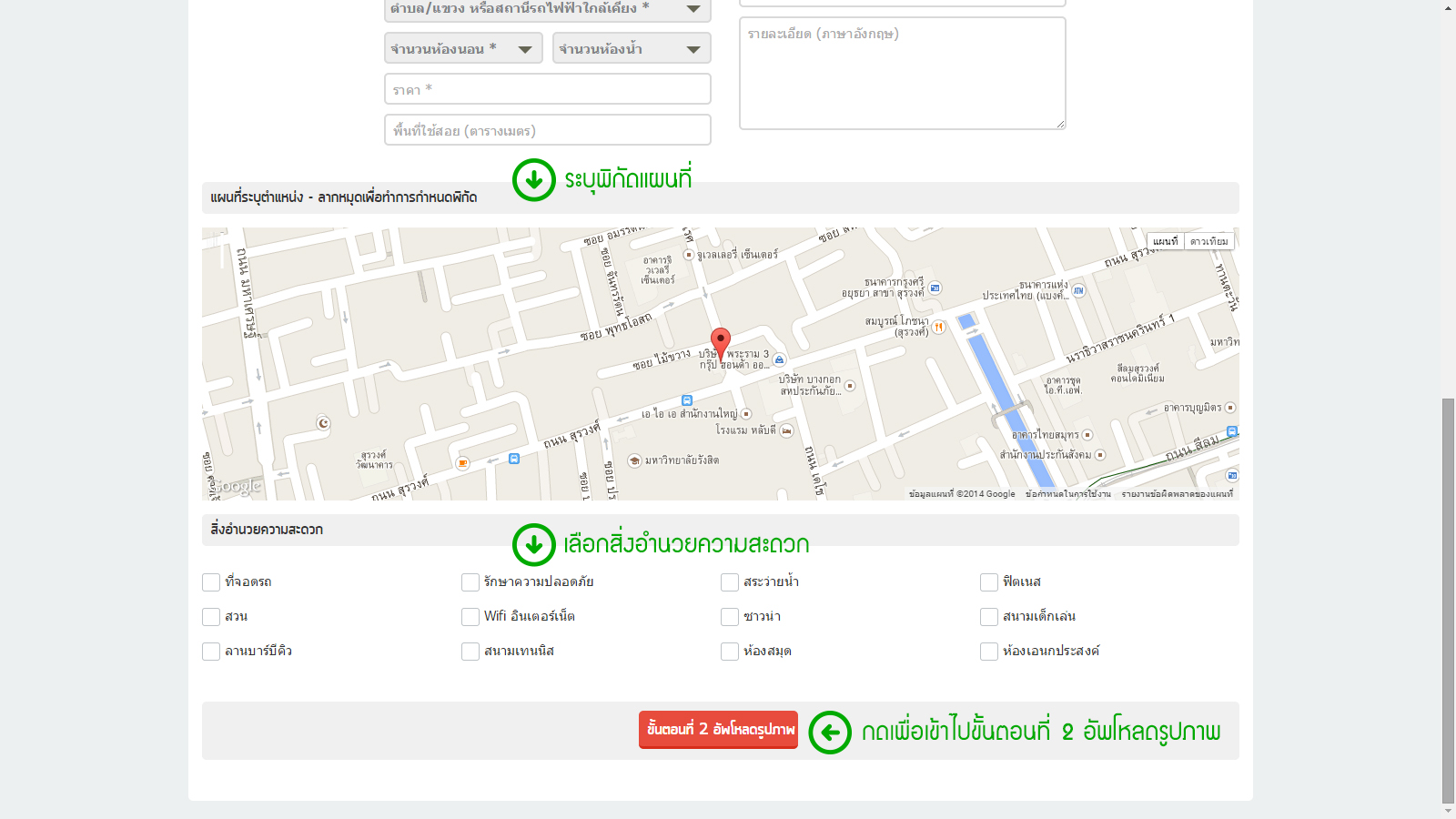Click the orange coffee cup icon on the map
This screenshot has width=1456, height=819.
[x=462, y=463]
